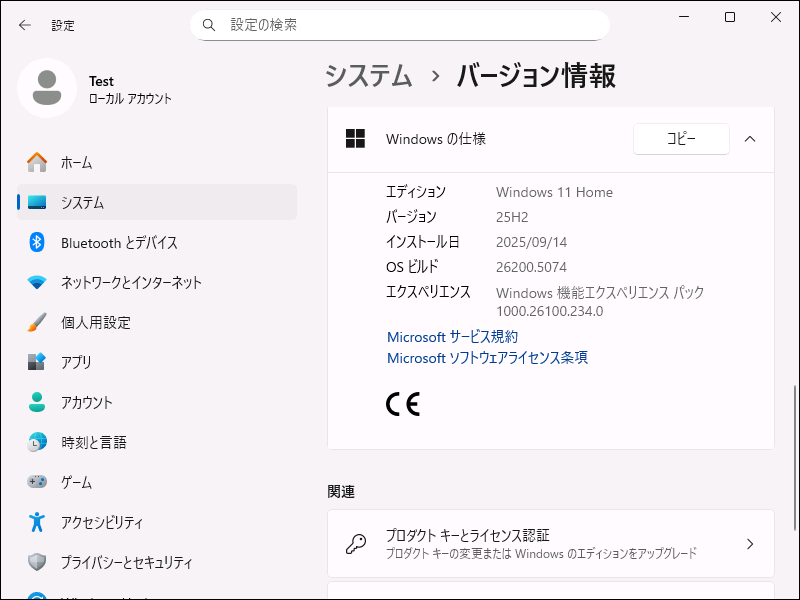The width and height of the screenshot is (800, 600).
Task: Click the Apps (アプリ) icon
Action: [x=37, y=362]
